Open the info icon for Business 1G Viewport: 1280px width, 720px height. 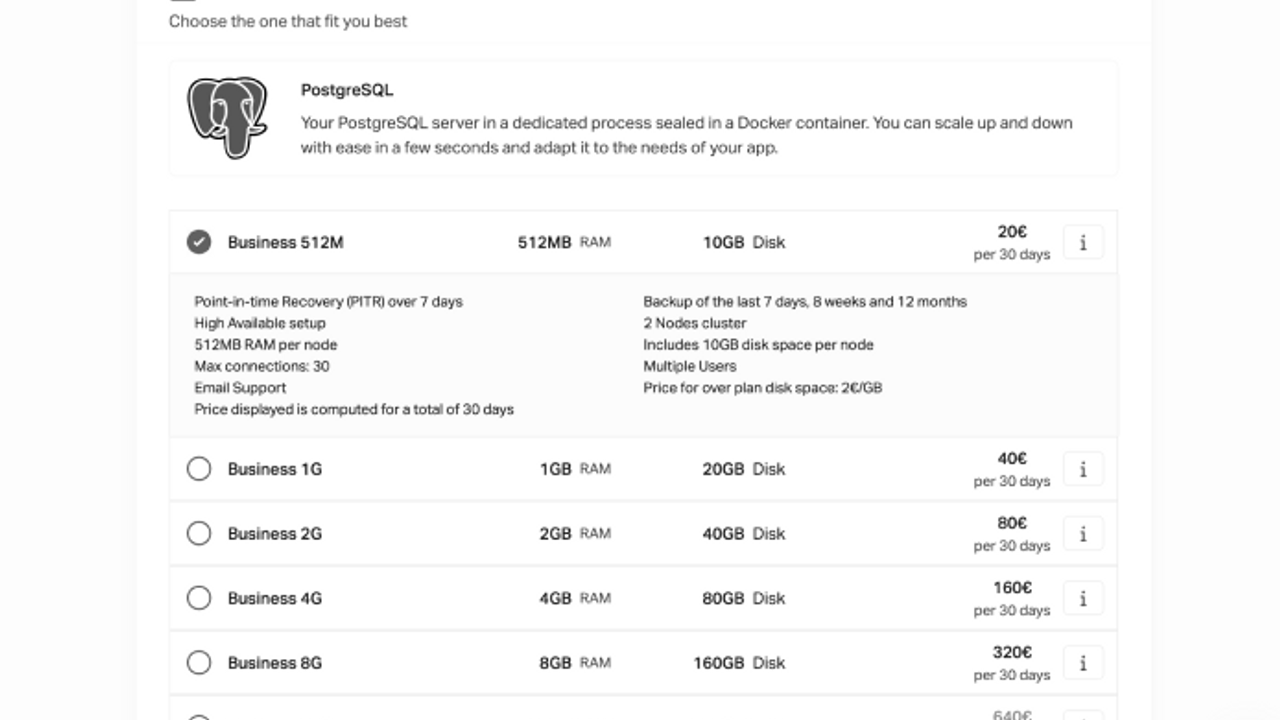[x=1083, y=468]
